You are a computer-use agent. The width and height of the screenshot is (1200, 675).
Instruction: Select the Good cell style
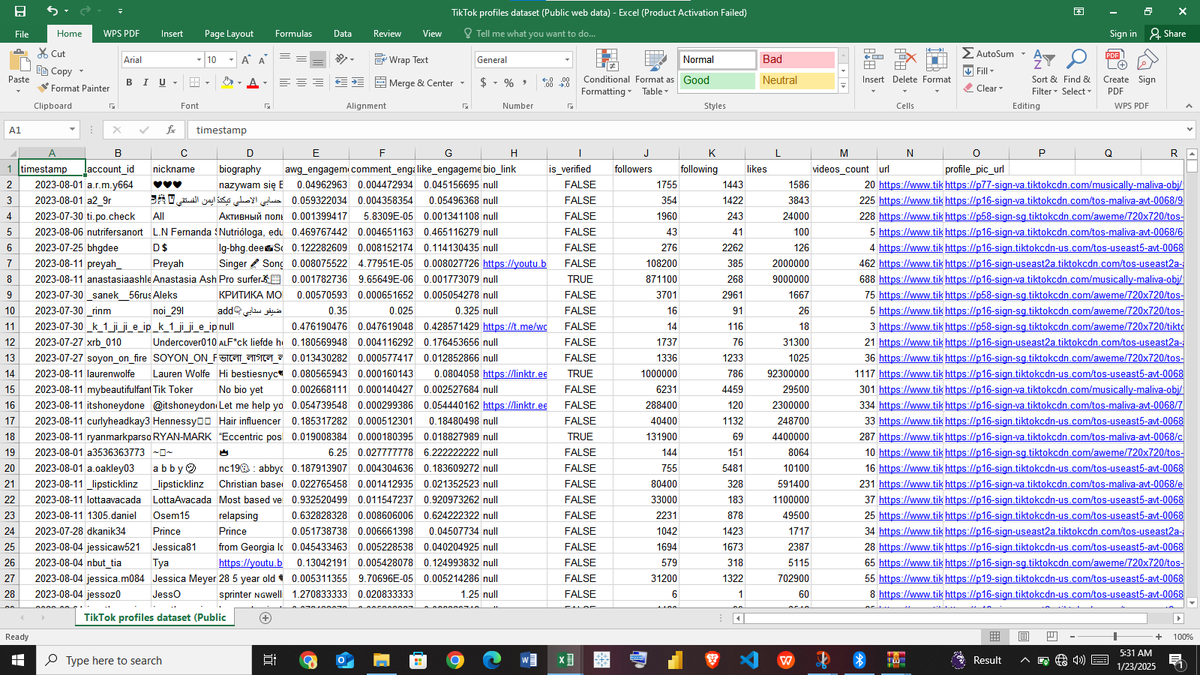click(x=716, y=80)
